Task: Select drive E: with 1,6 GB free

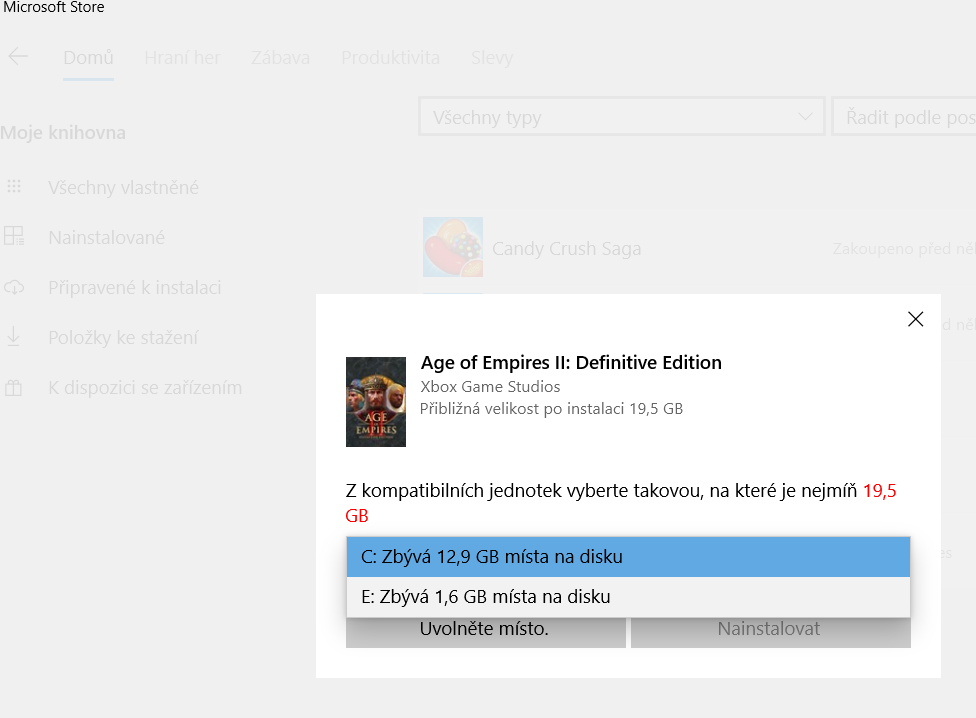Action: [628, 597]
